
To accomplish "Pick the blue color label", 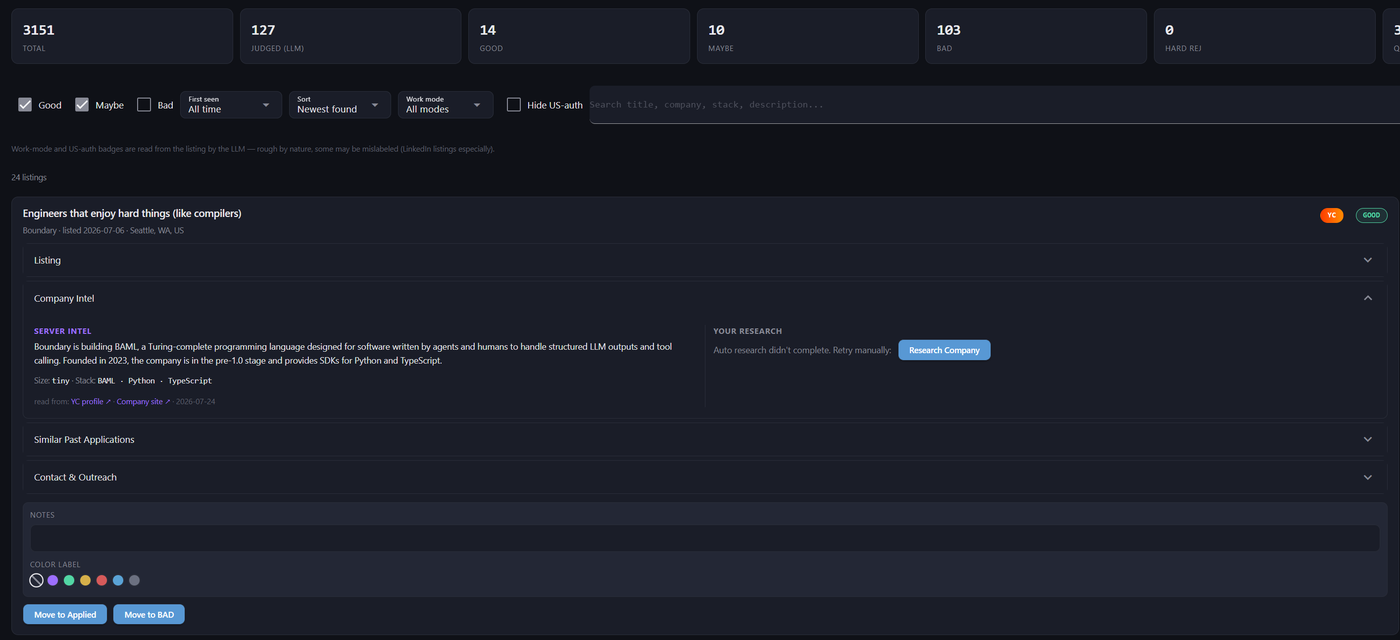I will click(118, 580).
